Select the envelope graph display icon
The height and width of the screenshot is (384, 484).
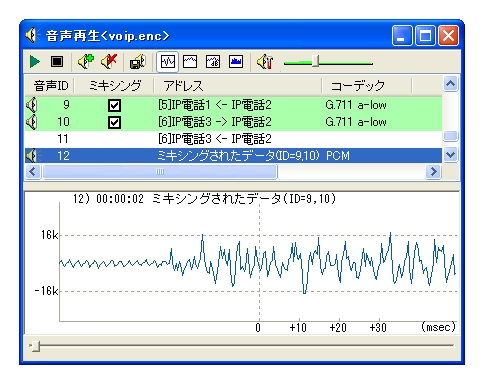(x=190, y=62)
